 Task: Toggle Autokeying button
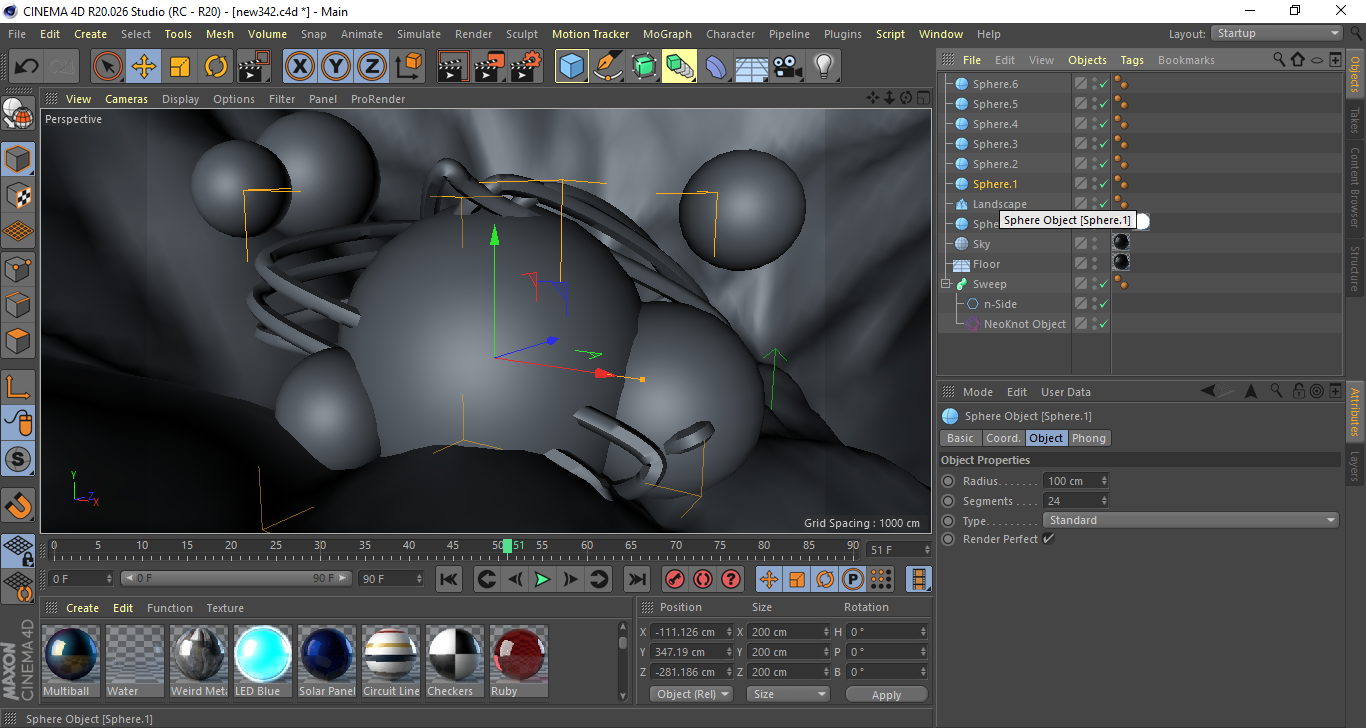click(x=703, y=579)
